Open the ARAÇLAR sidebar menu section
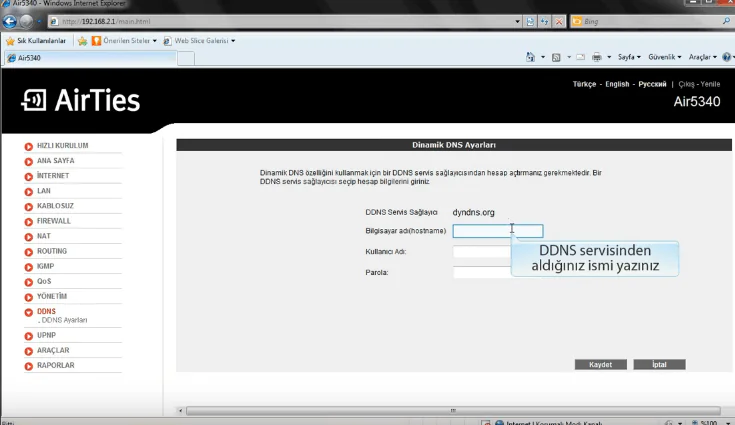 tap(53, 350)
